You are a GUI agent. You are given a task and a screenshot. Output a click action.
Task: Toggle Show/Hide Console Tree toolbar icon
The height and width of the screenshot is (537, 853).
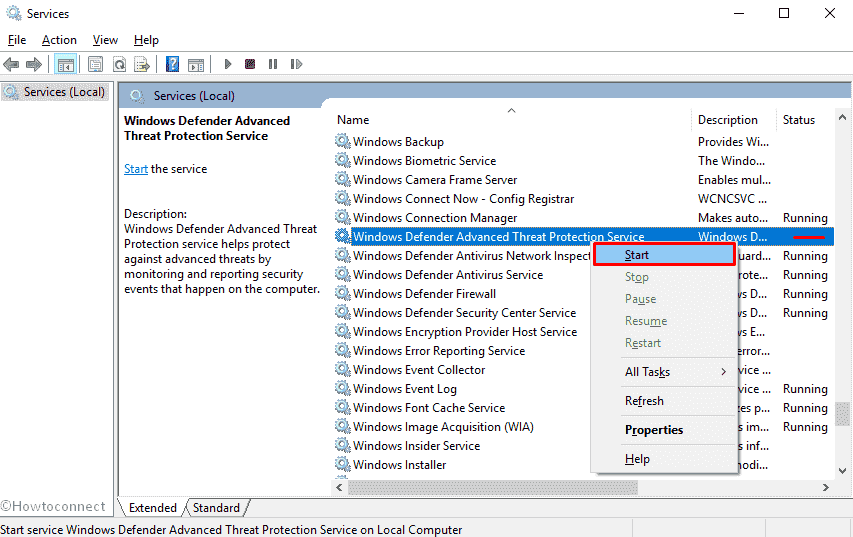click(x=66, y=65)
